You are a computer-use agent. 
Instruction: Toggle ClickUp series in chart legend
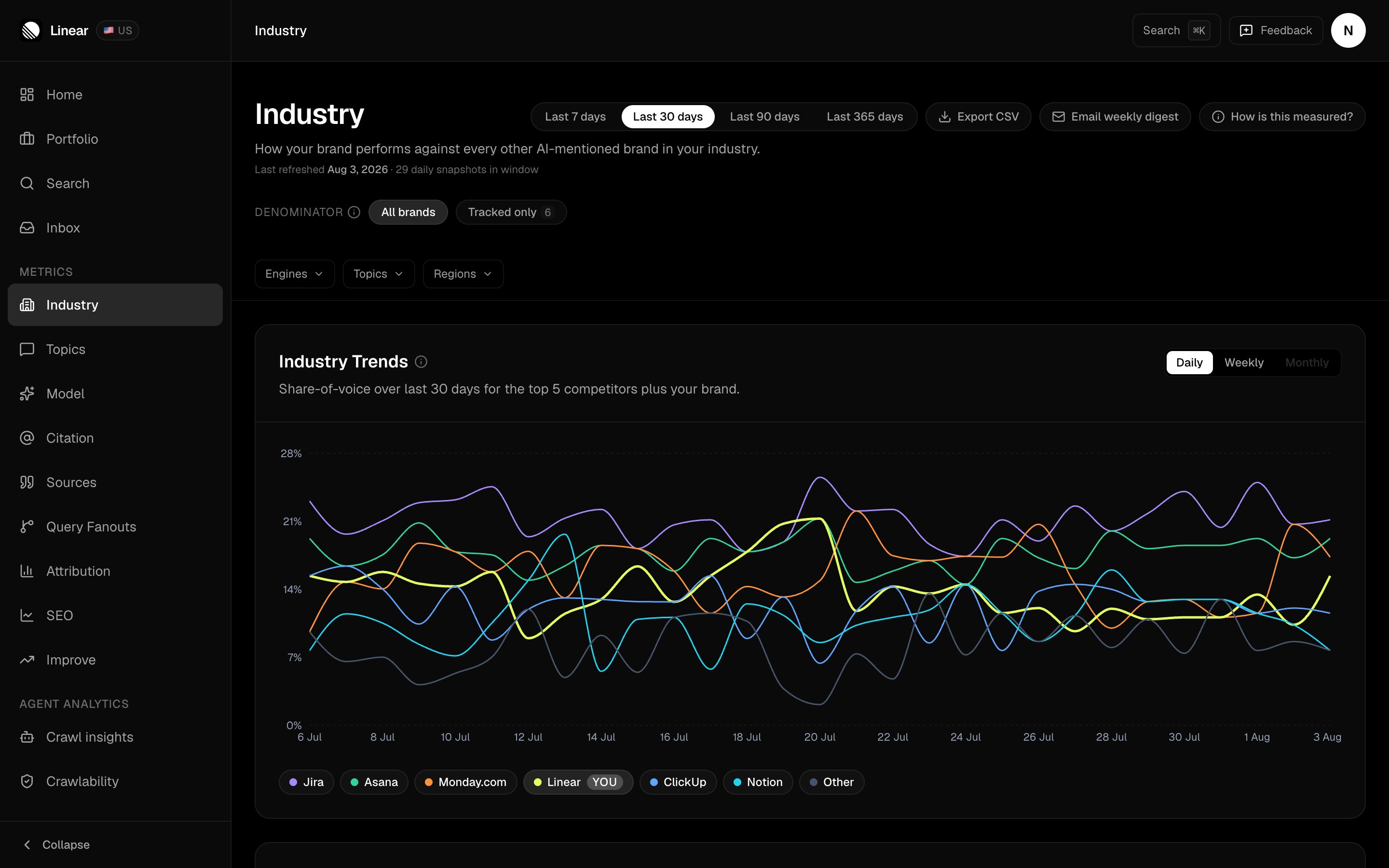point(678,782)
